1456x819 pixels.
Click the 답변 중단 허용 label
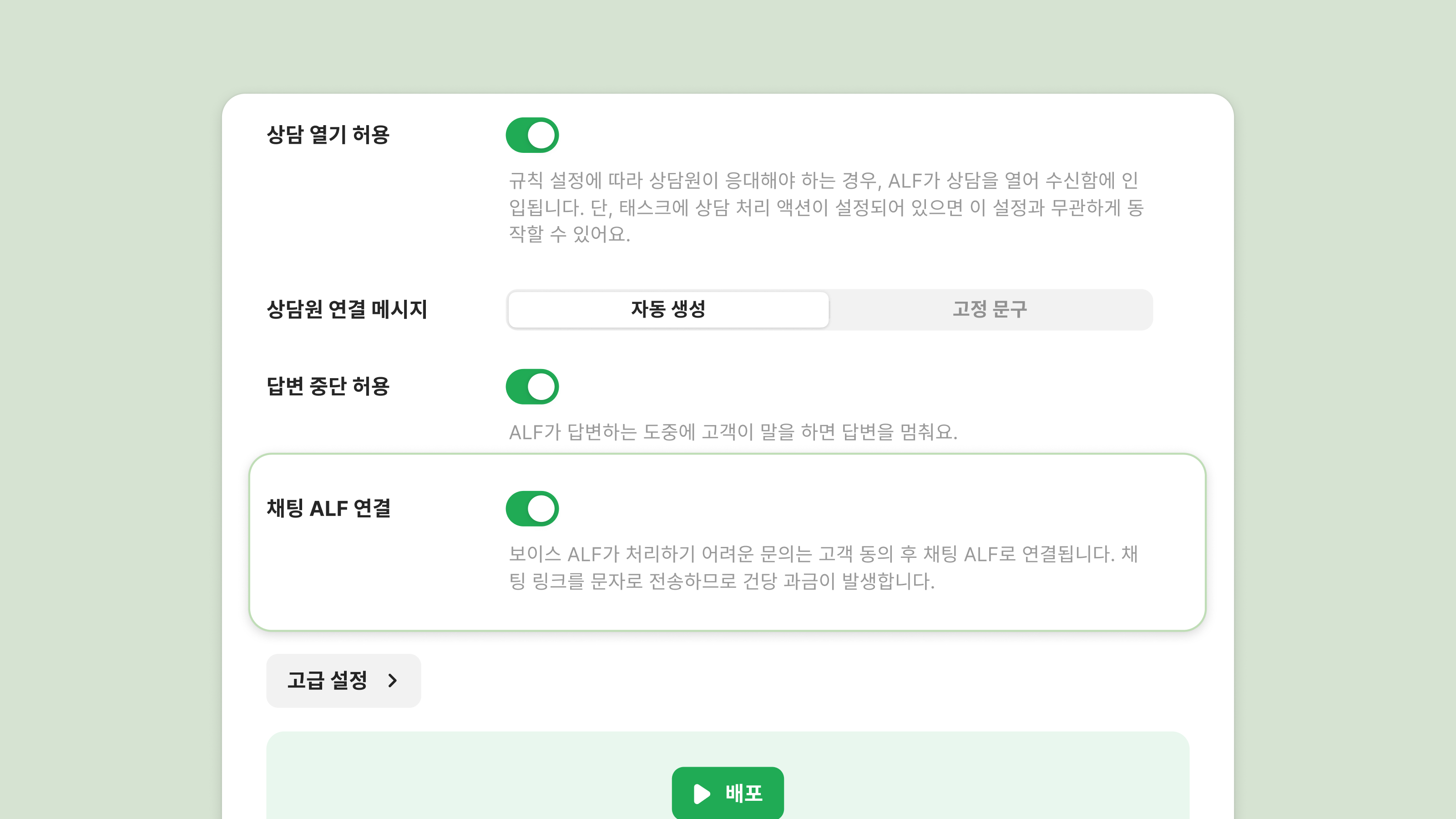pyautogui.click(x=328, y=387)
